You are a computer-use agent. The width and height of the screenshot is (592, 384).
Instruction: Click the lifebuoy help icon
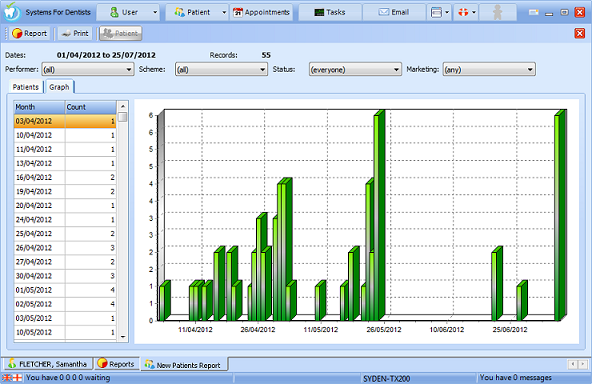pos(463,12)
